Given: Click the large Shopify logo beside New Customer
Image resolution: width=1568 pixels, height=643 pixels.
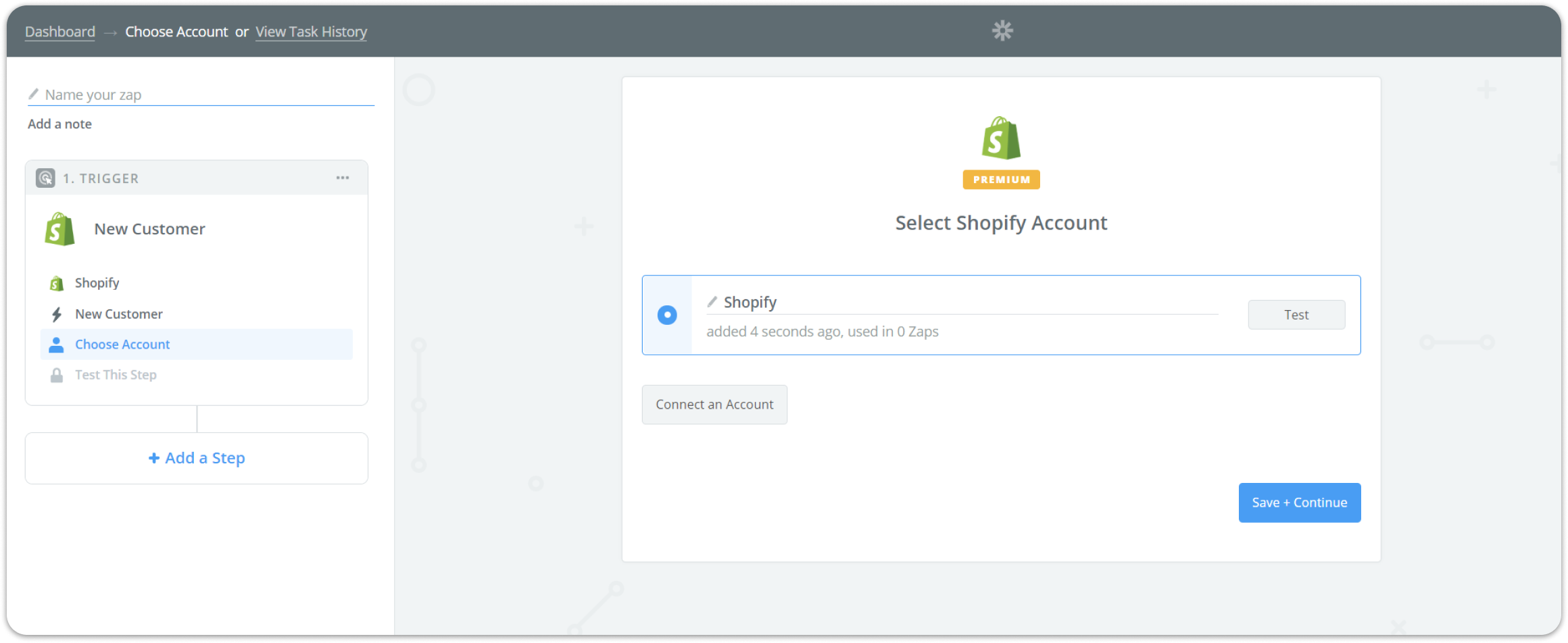Looking at the screenshot, I should (x=59, y=229).
